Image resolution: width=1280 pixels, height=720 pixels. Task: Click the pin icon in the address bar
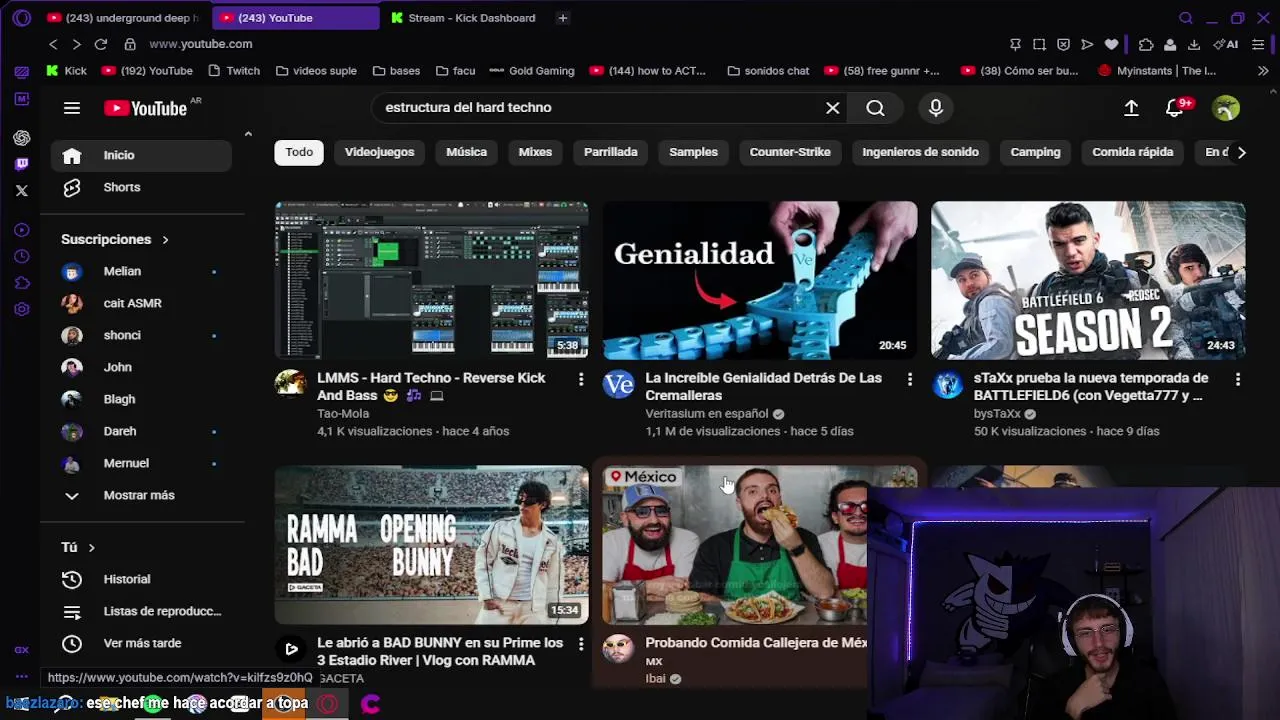(x=1015, y=44)
